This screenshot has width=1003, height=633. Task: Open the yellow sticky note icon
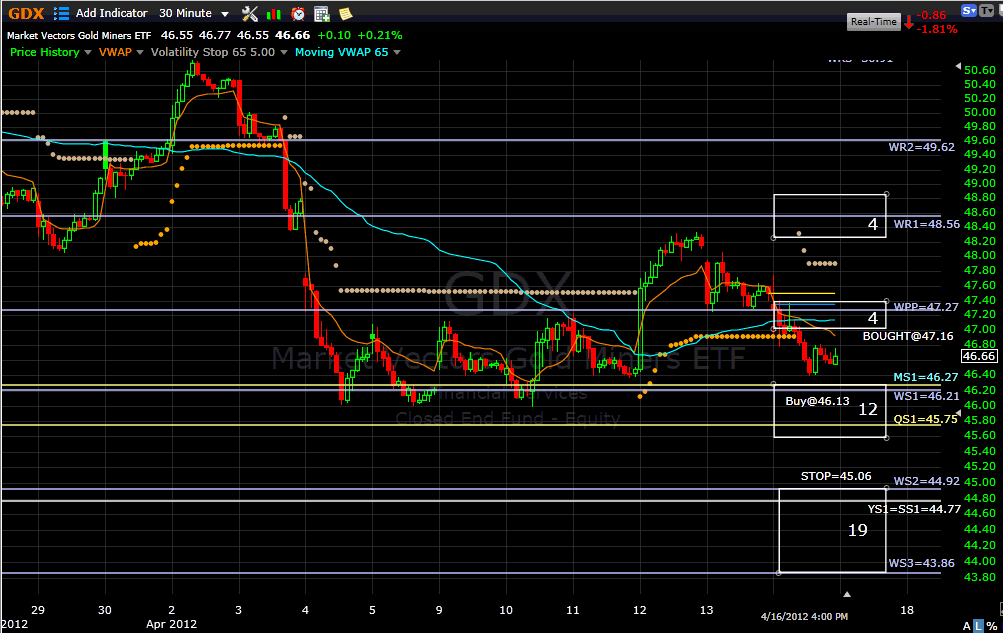tap(345, 14)
